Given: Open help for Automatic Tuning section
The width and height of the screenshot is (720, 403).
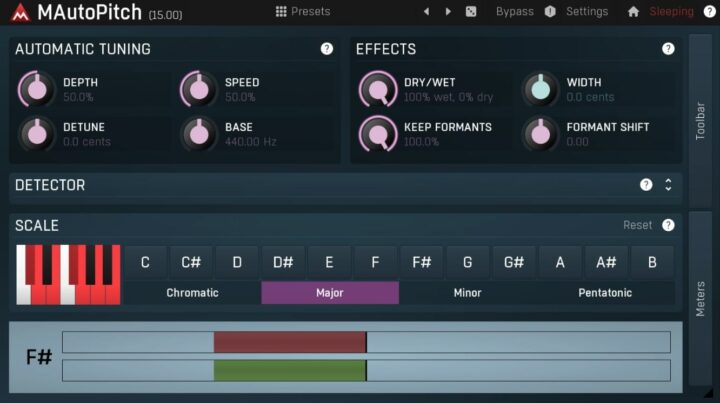Looking at the screenshot, I should point(327,49).
